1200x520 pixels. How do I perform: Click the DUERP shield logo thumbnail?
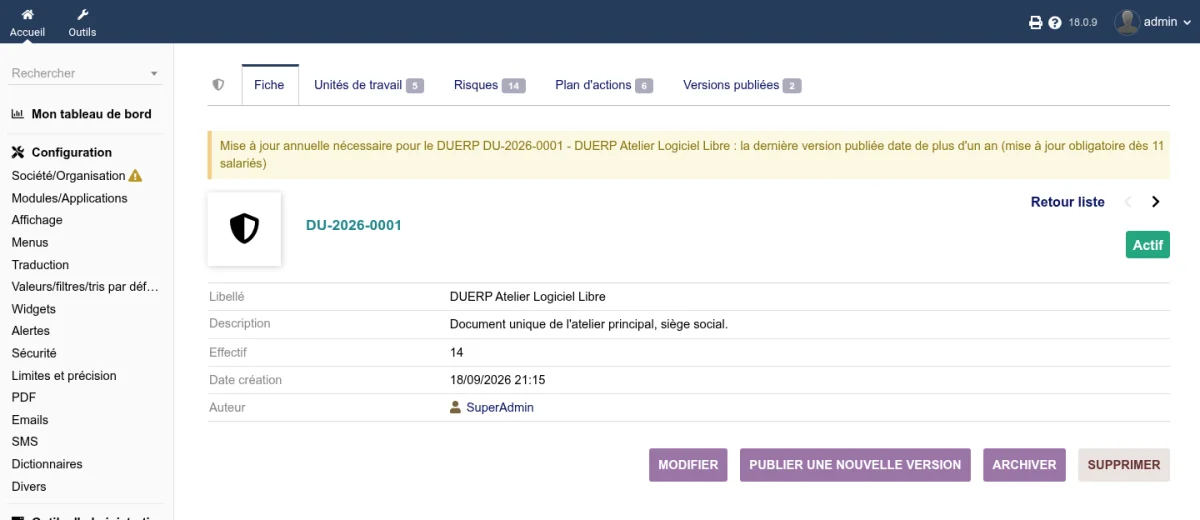pos(244,229)
